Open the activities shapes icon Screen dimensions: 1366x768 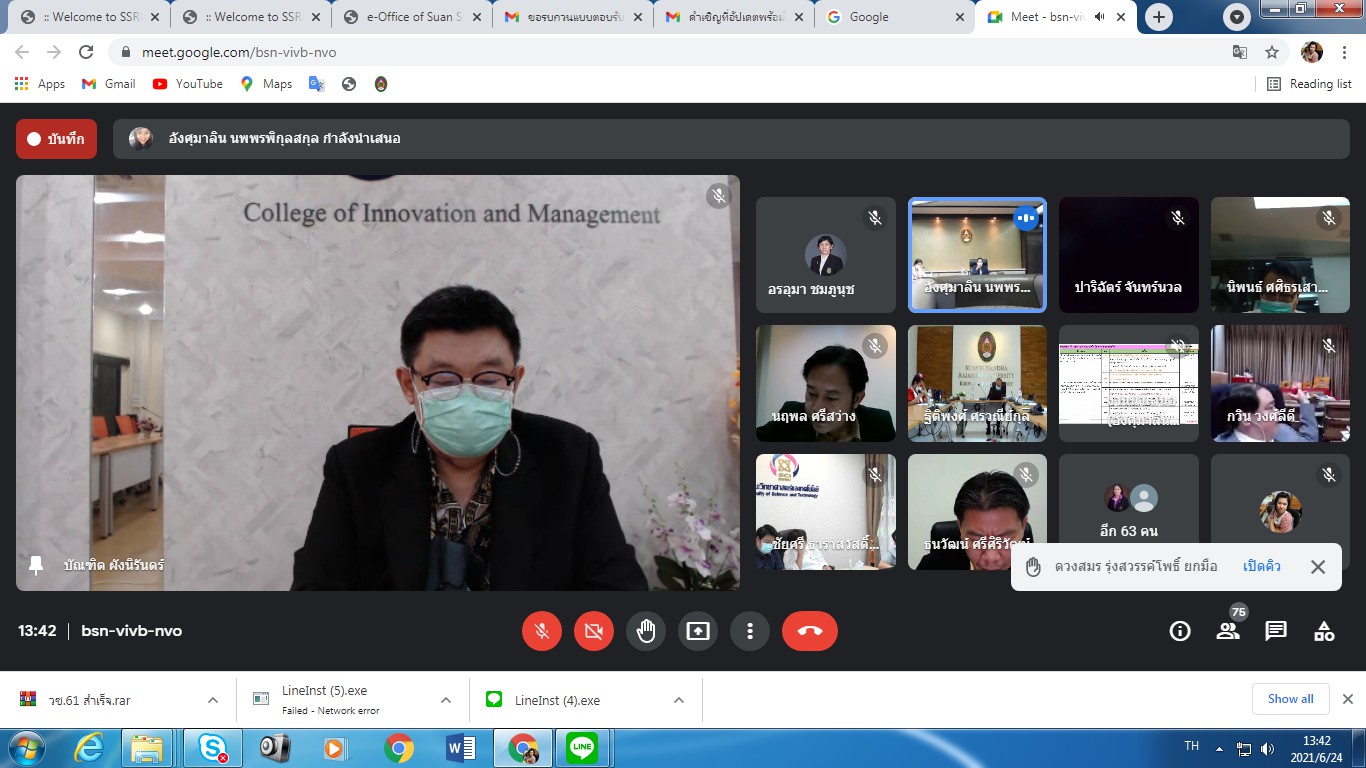pos(1324,631)
